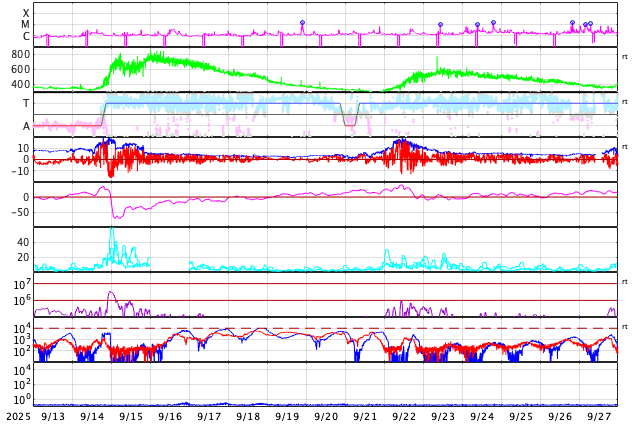
Task: Click the cyan spike near 9/14
Action: [111, 230]
